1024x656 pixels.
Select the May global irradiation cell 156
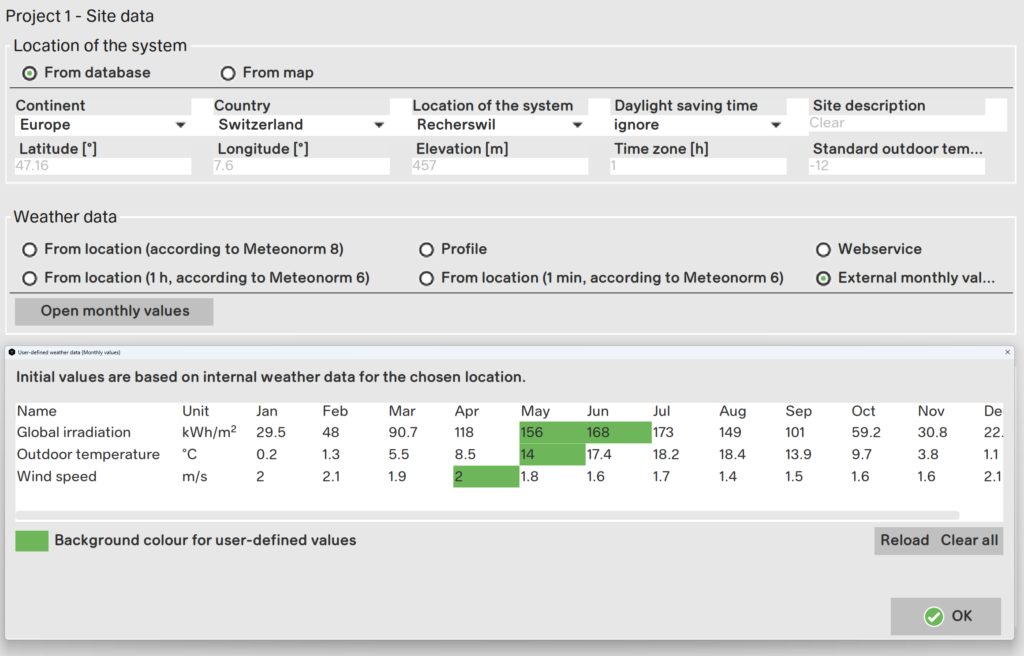[552, 433]
